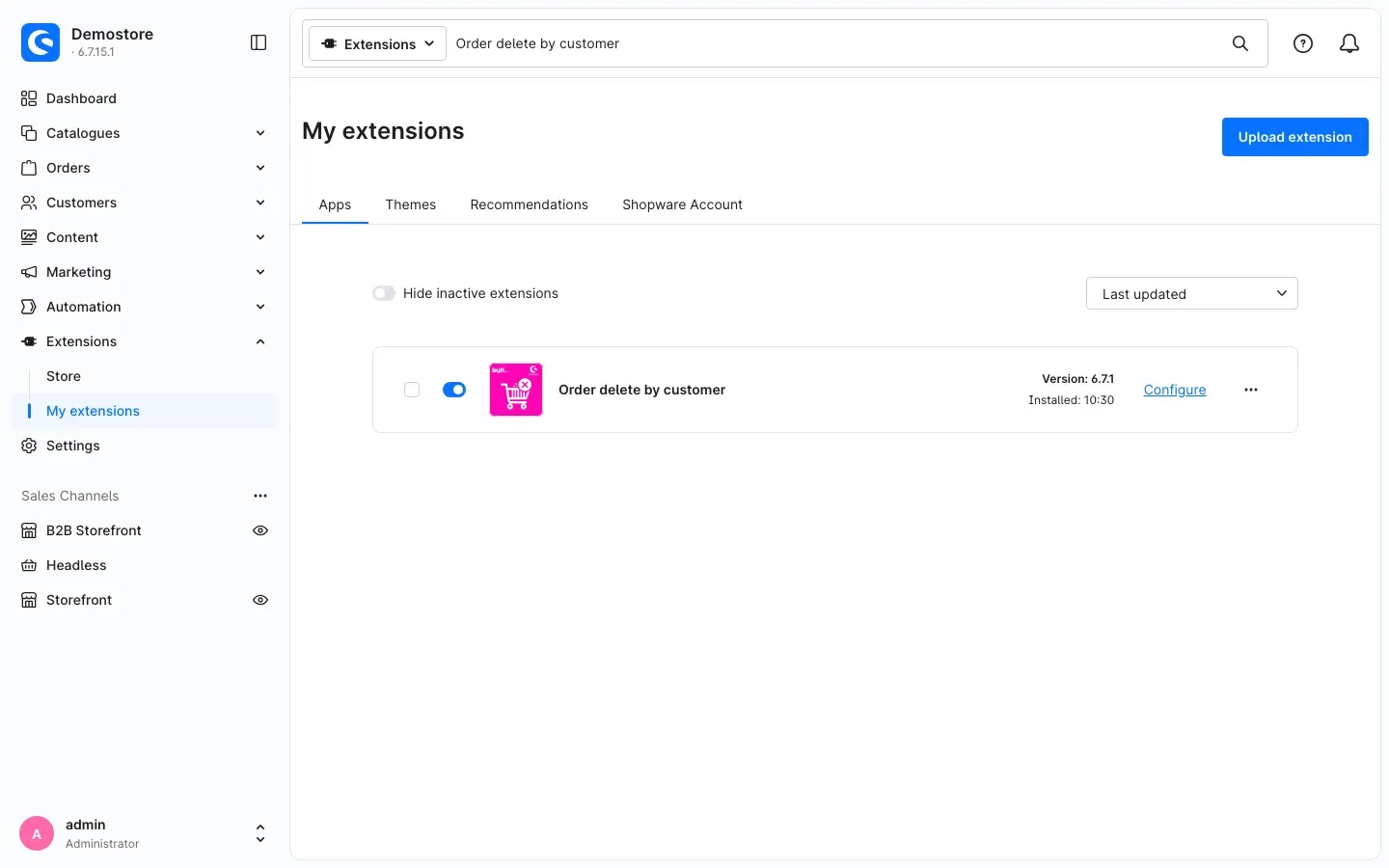The height and width of the screenshot is (868, 1389).
Task: Open the Extensions search scope dropdown
Action: point(377,43)
